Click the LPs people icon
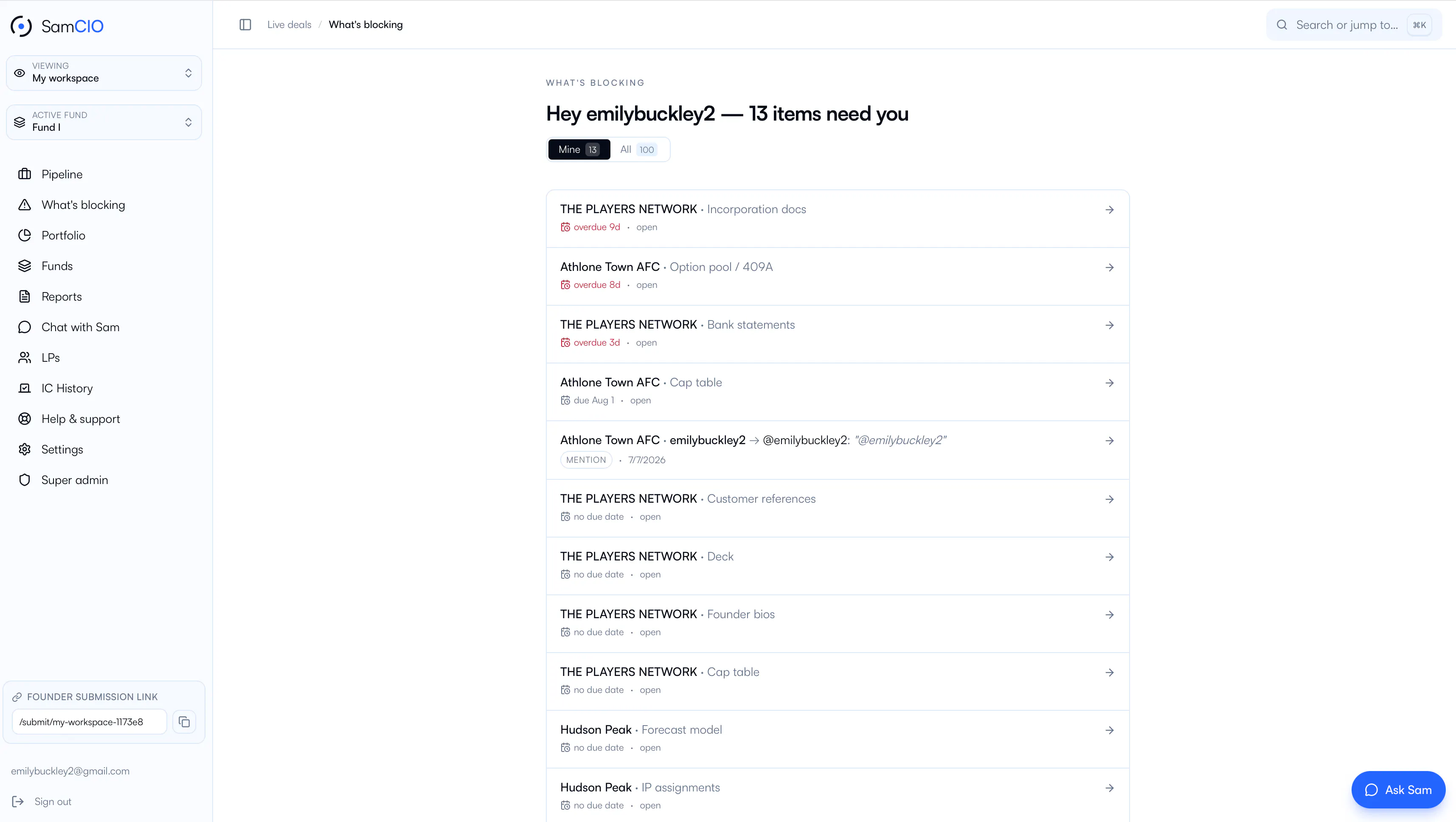Screen dimensions: 1456x822 click(24, 358)
